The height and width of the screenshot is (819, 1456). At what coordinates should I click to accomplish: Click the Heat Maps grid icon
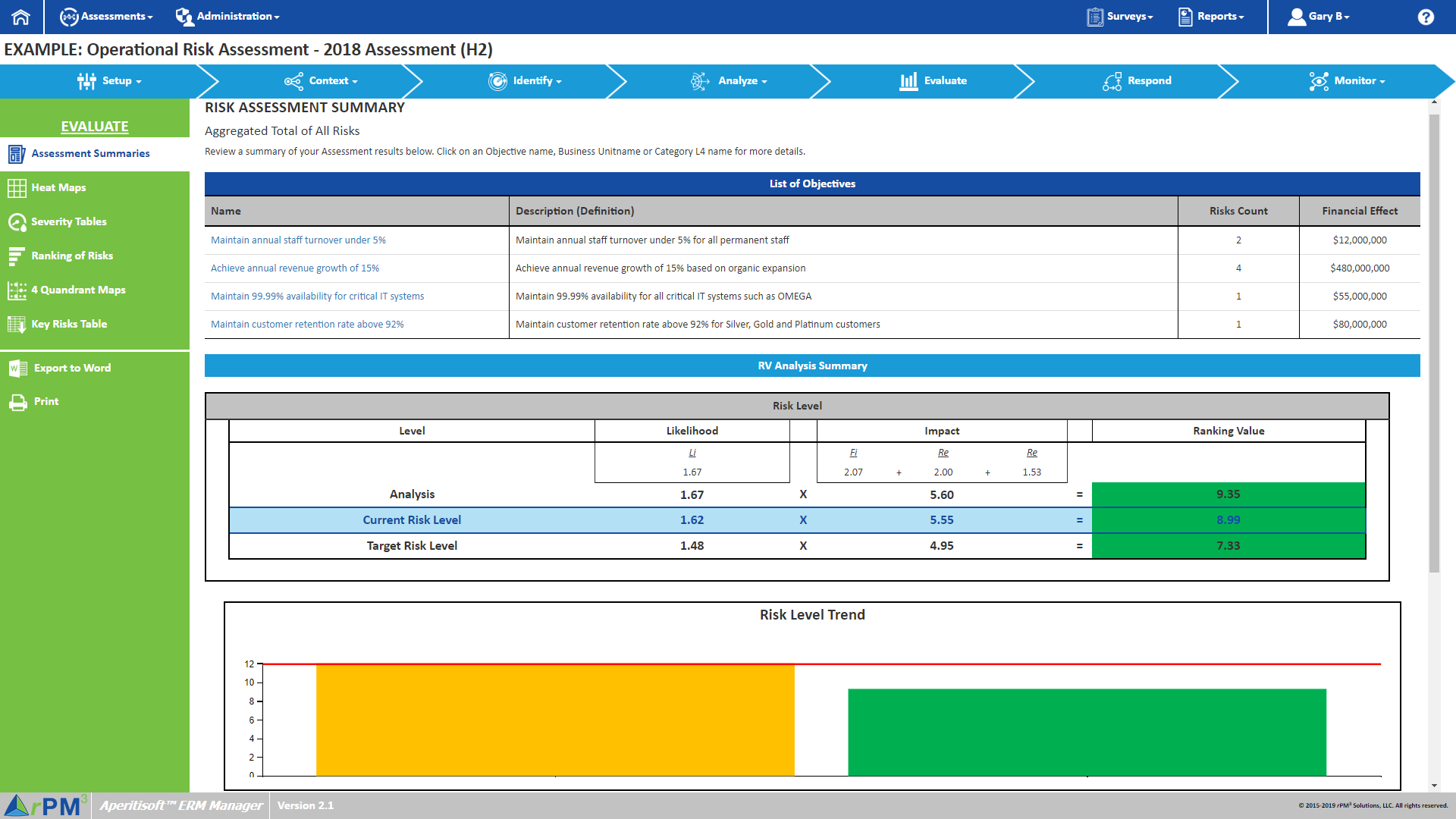click(x=17, y=188)
